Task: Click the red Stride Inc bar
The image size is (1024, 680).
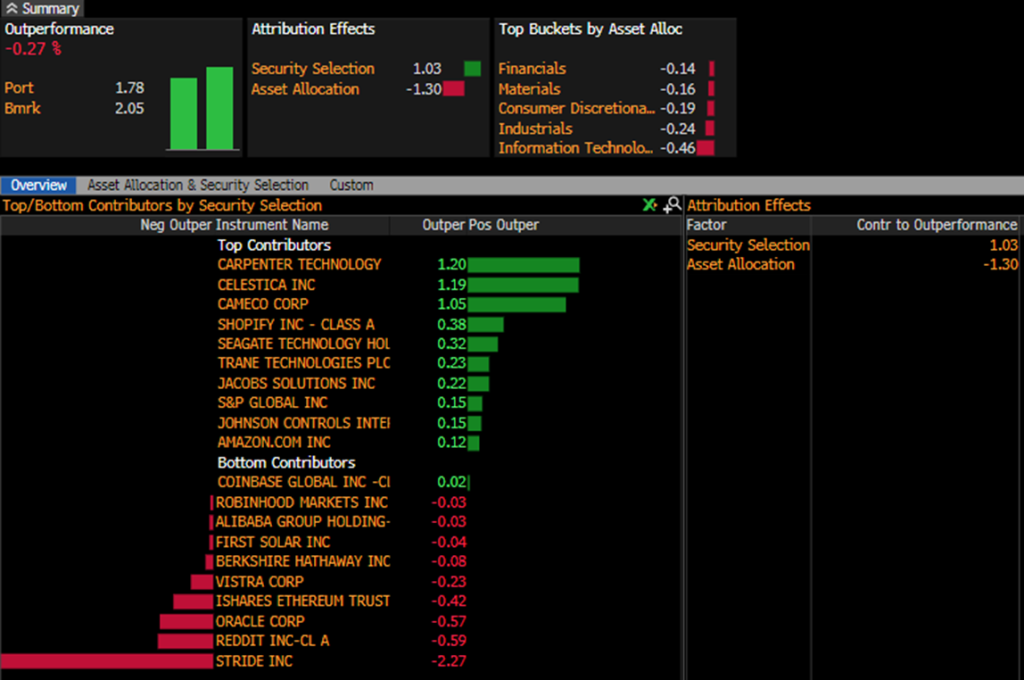Action: (x=106, y=661)
